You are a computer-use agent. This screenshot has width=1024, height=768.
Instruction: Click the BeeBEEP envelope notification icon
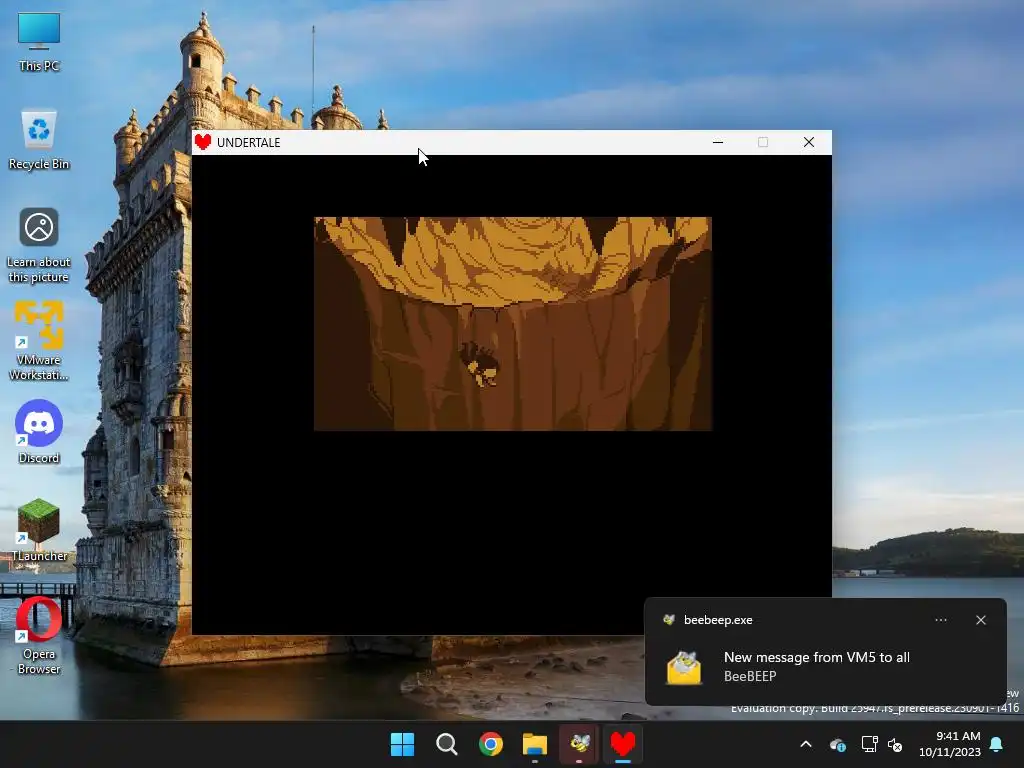tap(684, 667)
